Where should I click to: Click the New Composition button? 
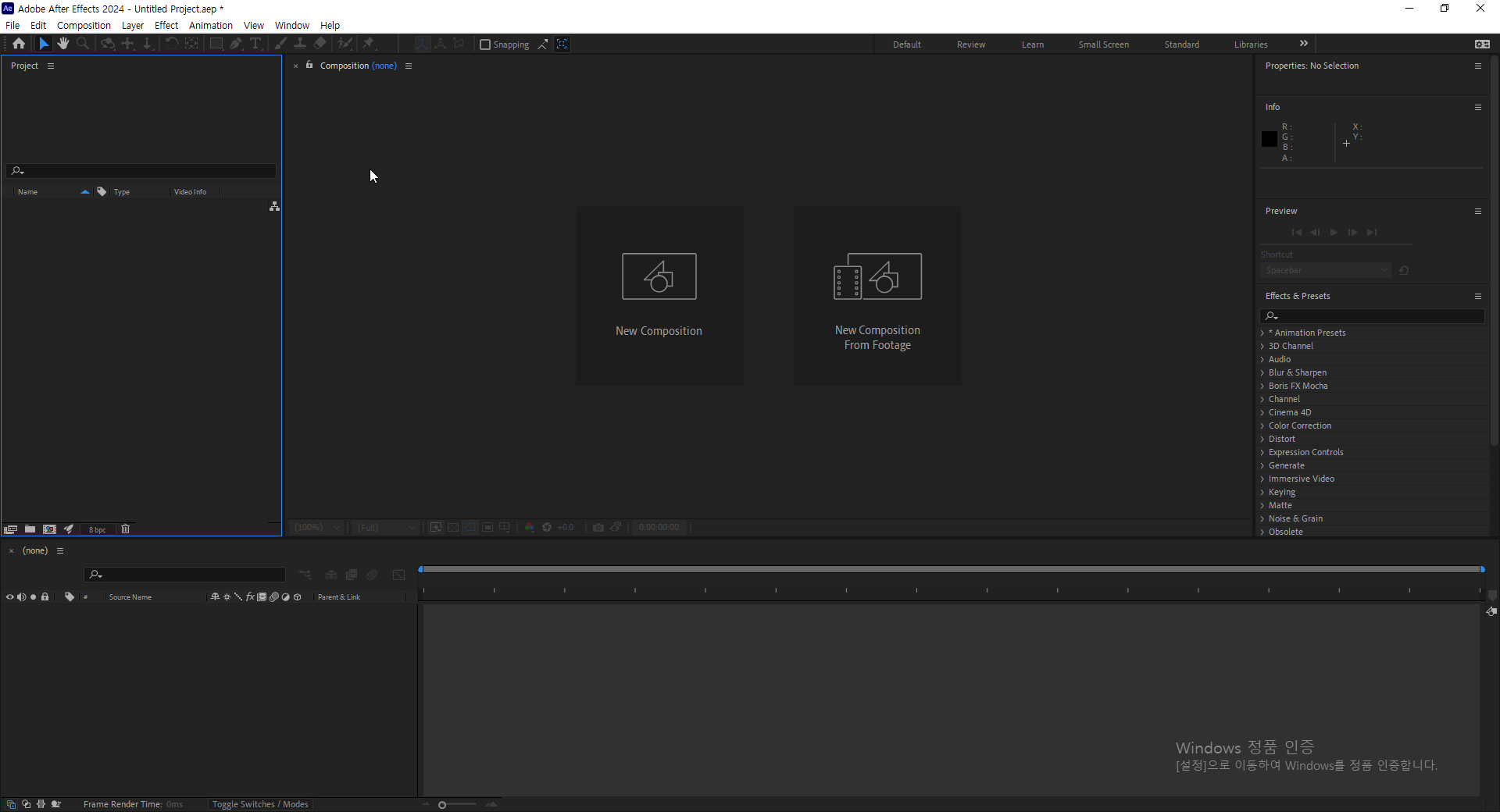click(x=659, y=295)
